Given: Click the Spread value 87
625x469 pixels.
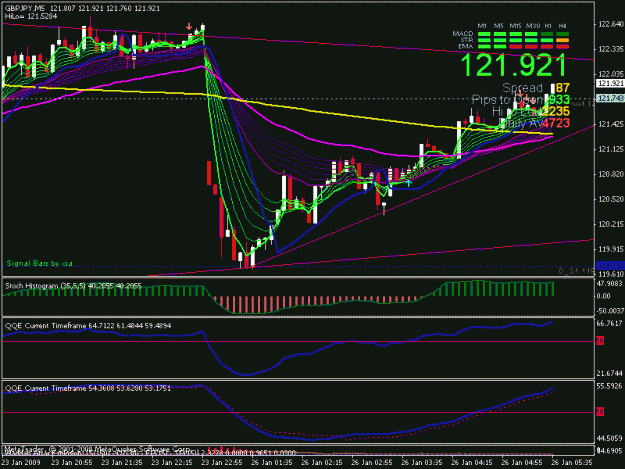Looking at the screenshot, I should [562, 88].
